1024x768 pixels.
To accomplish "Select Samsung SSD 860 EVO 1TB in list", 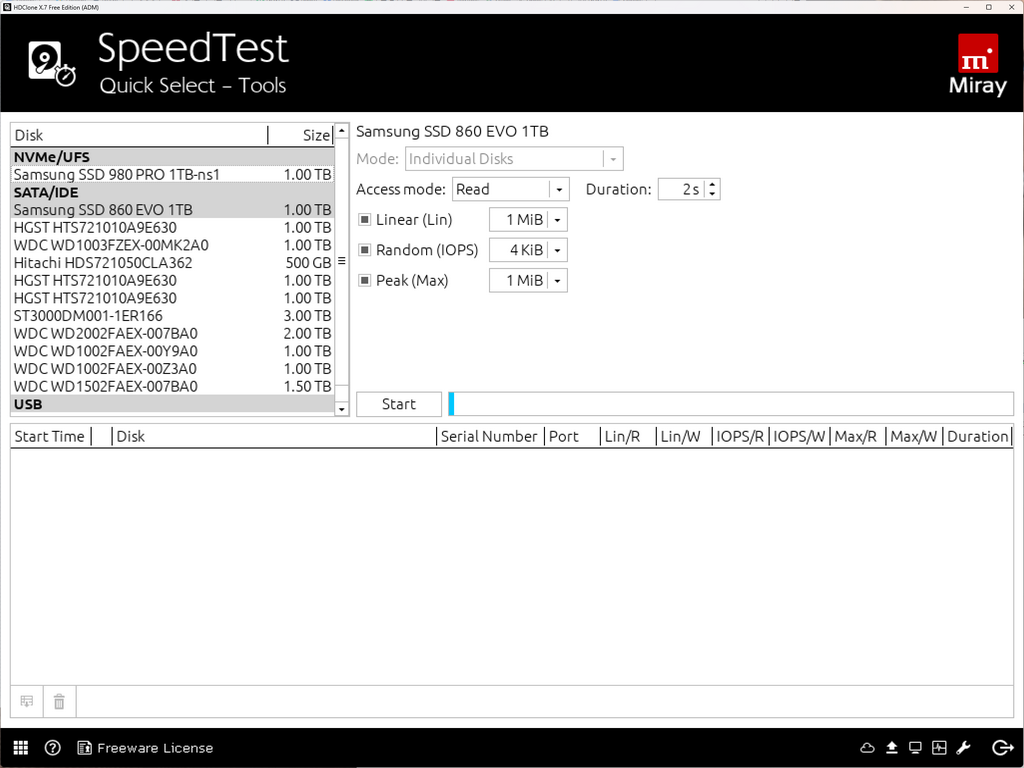I will coord(172,210).
